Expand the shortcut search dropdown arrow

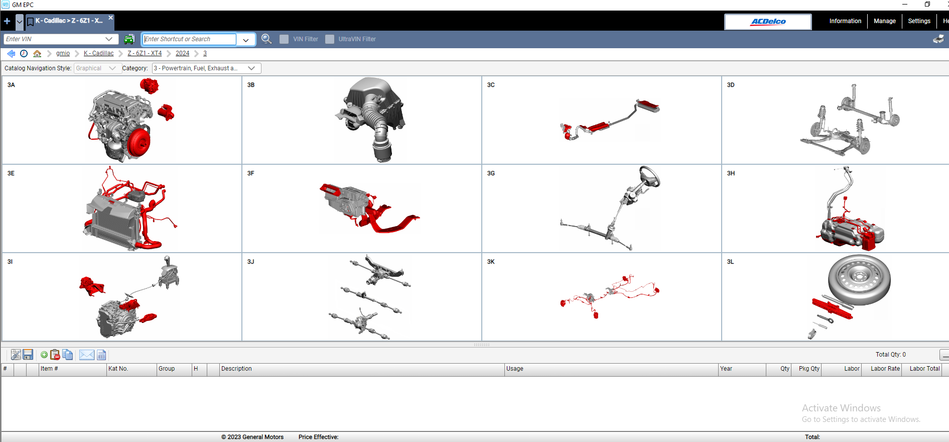click(x=246, y=40)
